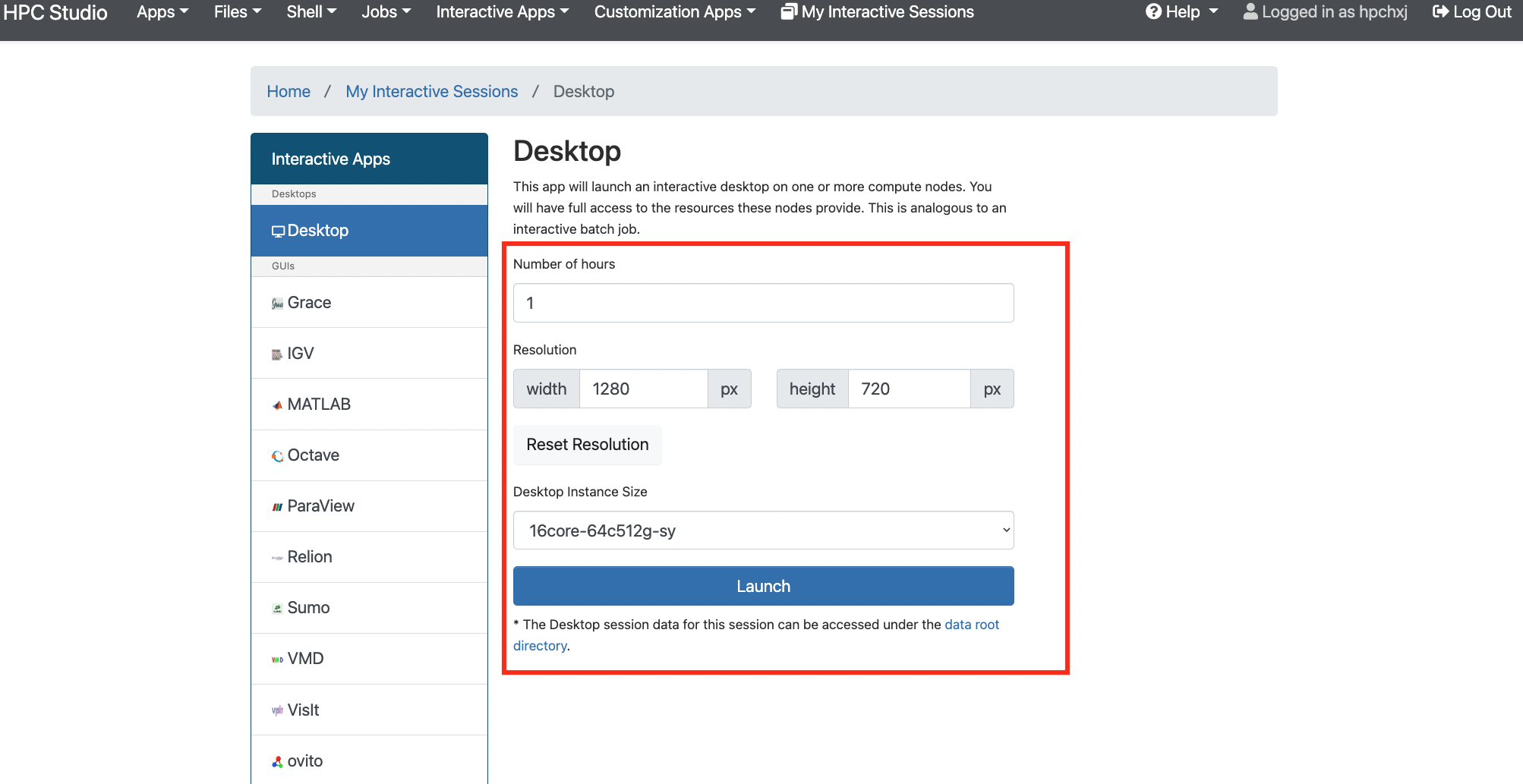Follow the Home breadcrumb link
The image size is (1523, 784).
(x=289, y=92)
